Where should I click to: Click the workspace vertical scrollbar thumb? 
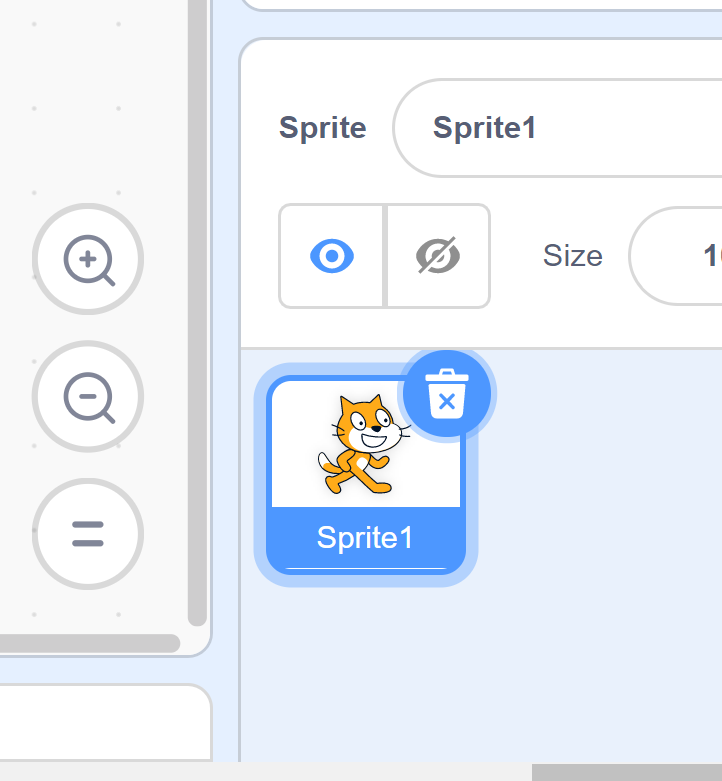coord(197,313)
